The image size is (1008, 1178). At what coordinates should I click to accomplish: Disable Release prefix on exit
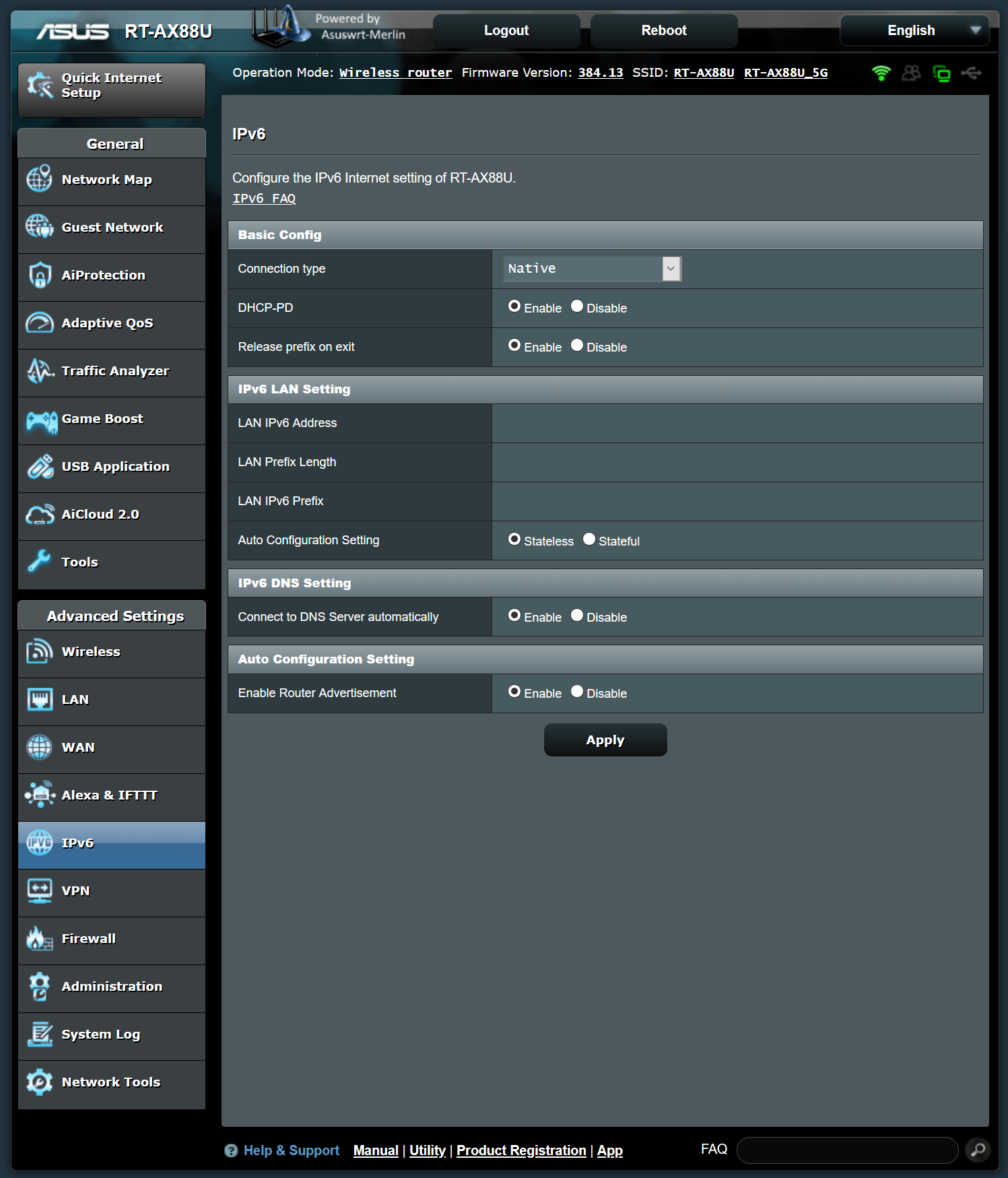(577, 346)
